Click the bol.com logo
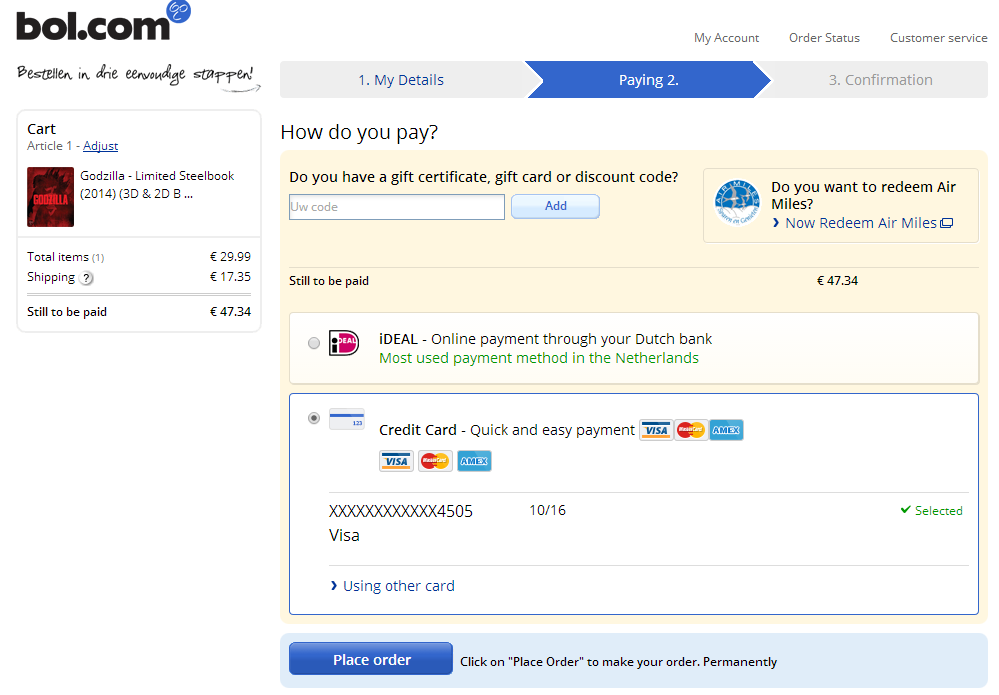This screenshot has height=695, width=999. tap(103, 22)
